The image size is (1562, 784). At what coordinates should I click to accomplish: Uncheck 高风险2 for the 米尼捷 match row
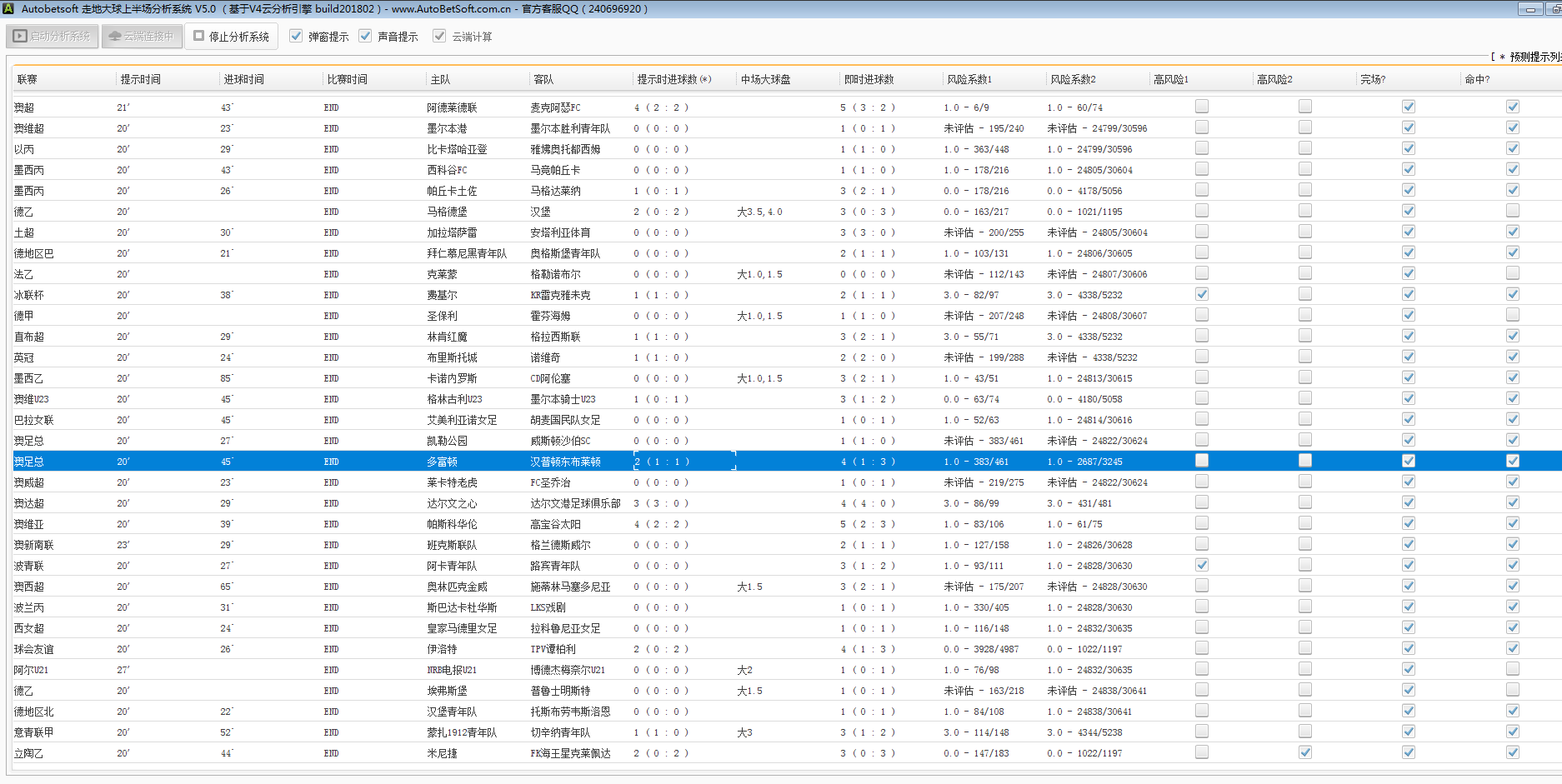click(x=1304, y=752)
